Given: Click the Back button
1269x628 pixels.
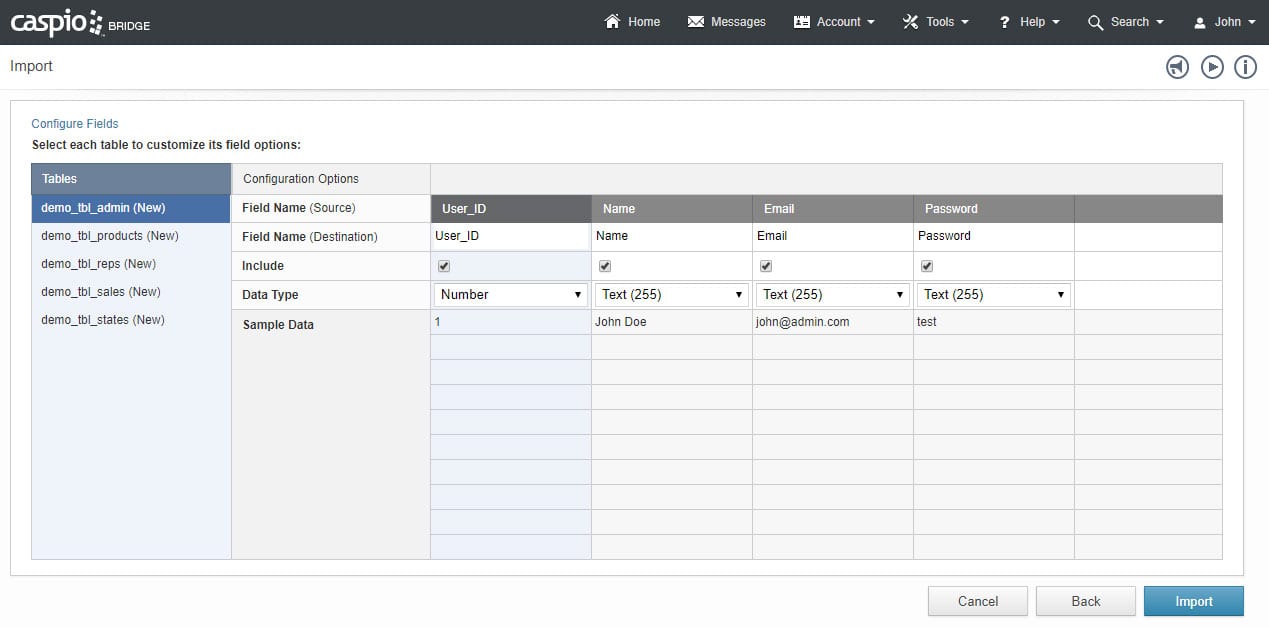Looking at the screenshot, I should 1085,601.
